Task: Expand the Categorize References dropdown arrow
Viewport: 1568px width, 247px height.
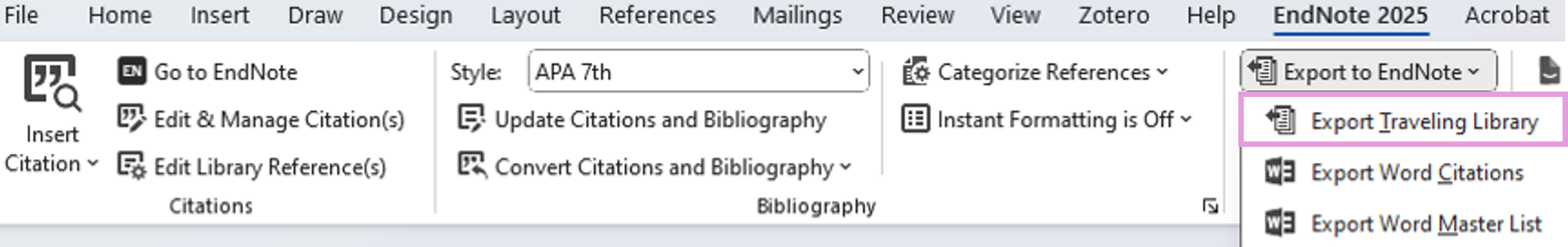Action: pyautogui.click(x=1163, y=72)
